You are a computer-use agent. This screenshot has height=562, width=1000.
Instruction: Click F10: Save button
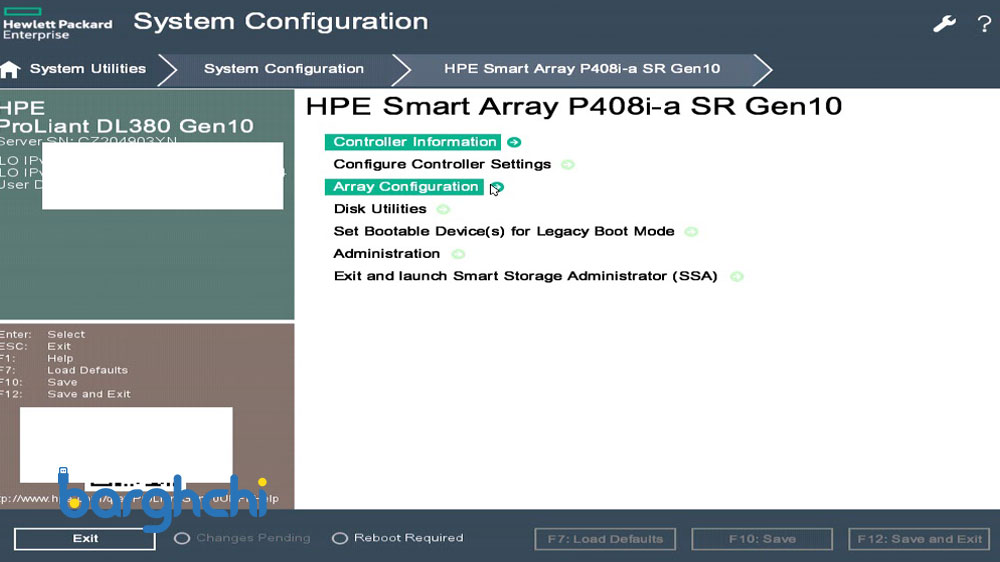(x=762, y=539)
